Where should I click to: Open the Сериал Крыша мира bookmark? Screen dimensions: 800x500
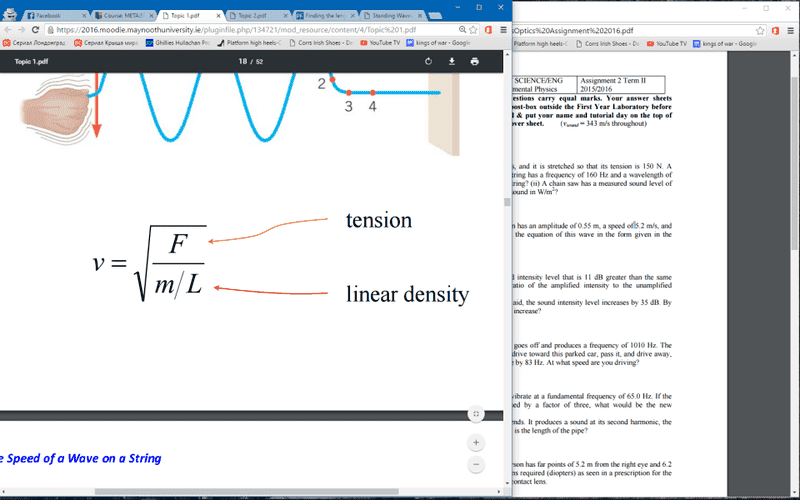[x=106, y=43]
